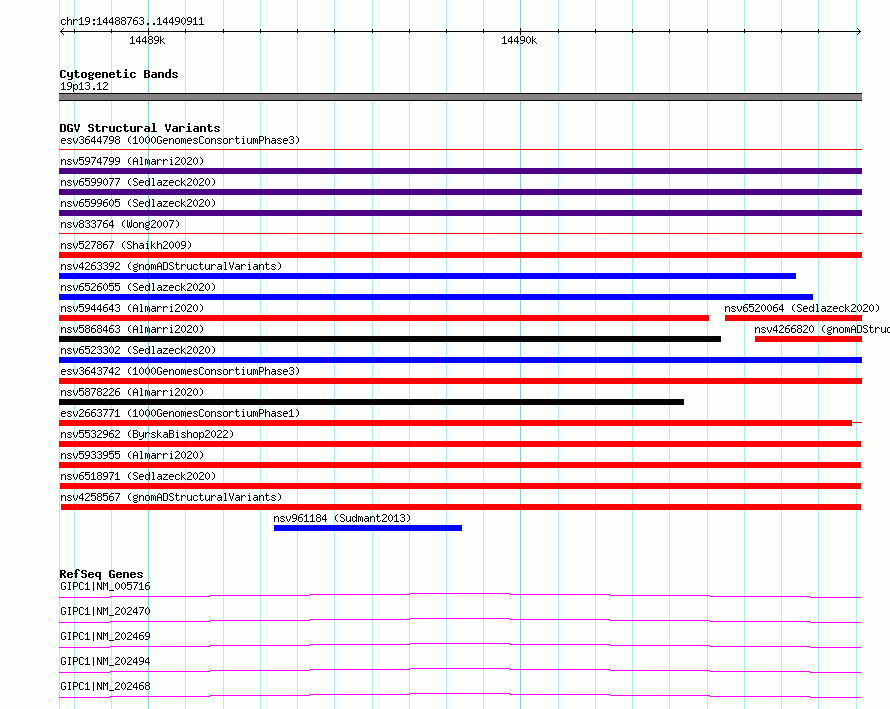Open the GIPC1|NM_005716 transcript label
This screenshot has height=709, width=890.
pyautogui.click(x=105, y=586)
